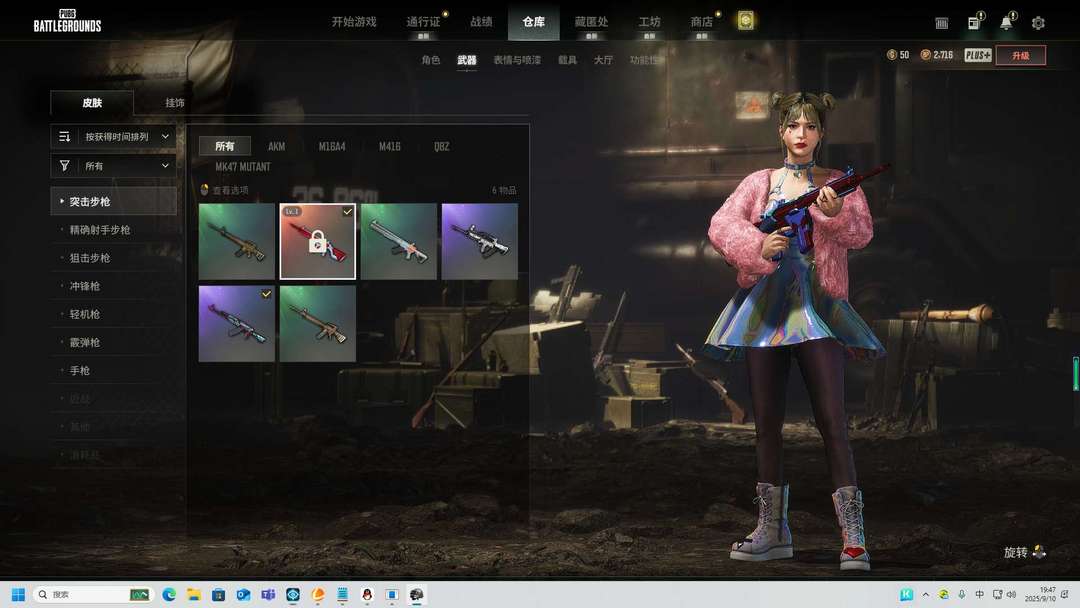Open Microsoft Store from the taskbar
Screen dimensions: 1080x608
point(218,594)
